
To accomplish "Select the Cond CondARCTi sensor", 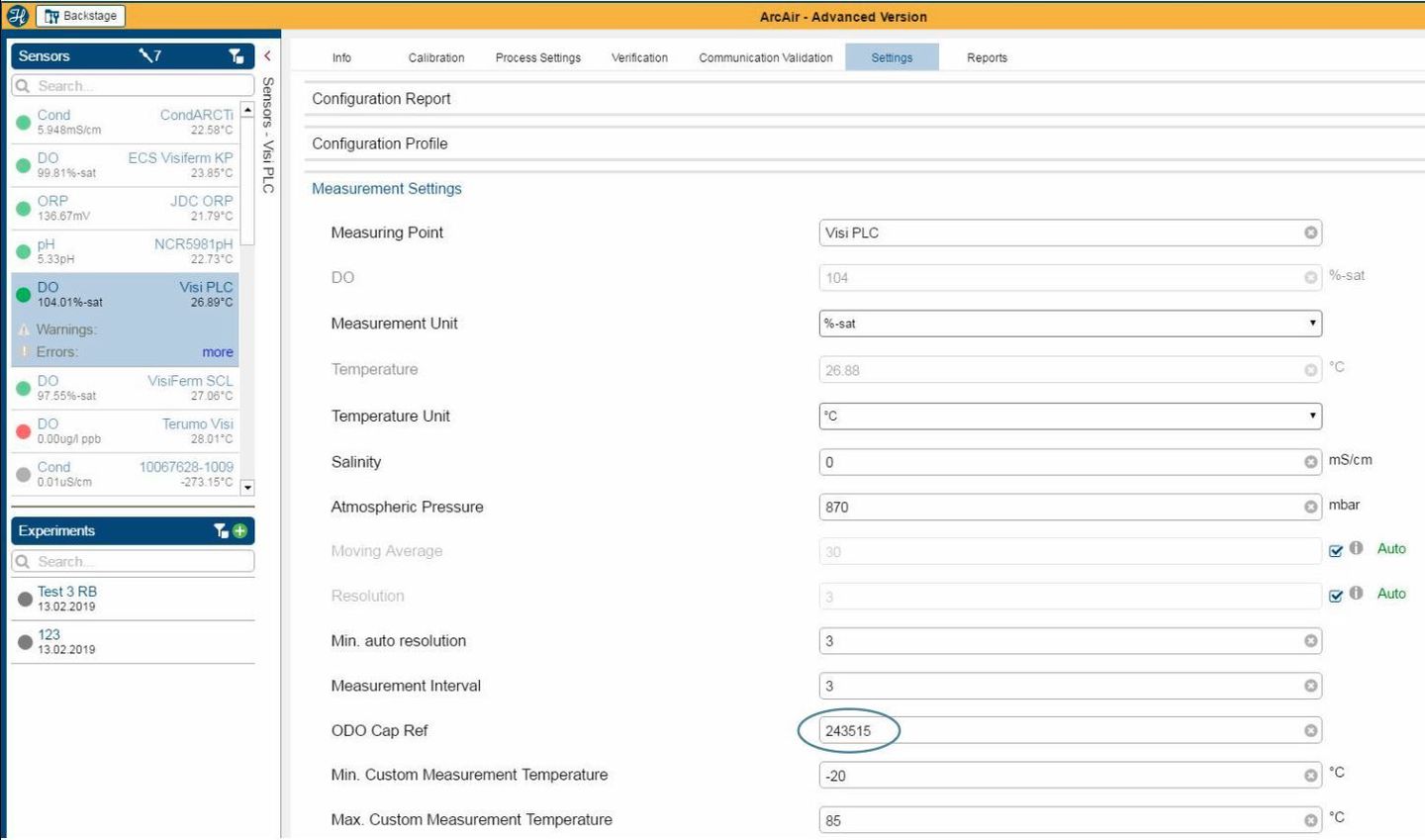I will 126,123.
